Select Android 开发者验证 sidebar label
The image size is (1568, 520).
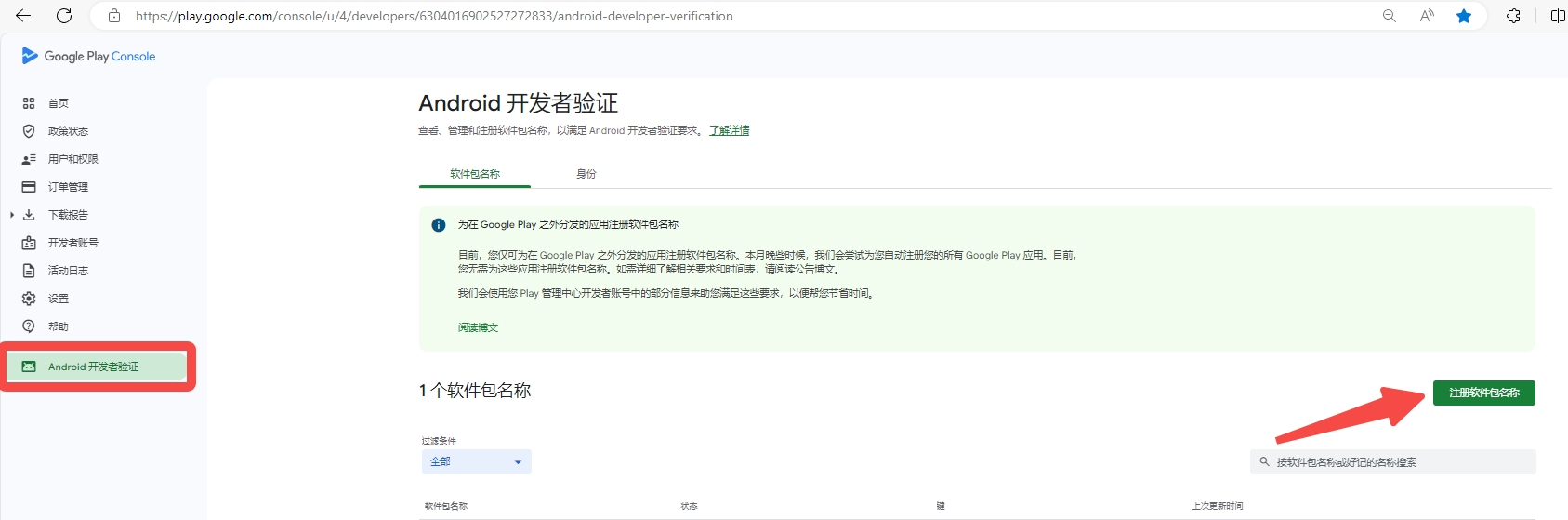(x=93, y=367)
